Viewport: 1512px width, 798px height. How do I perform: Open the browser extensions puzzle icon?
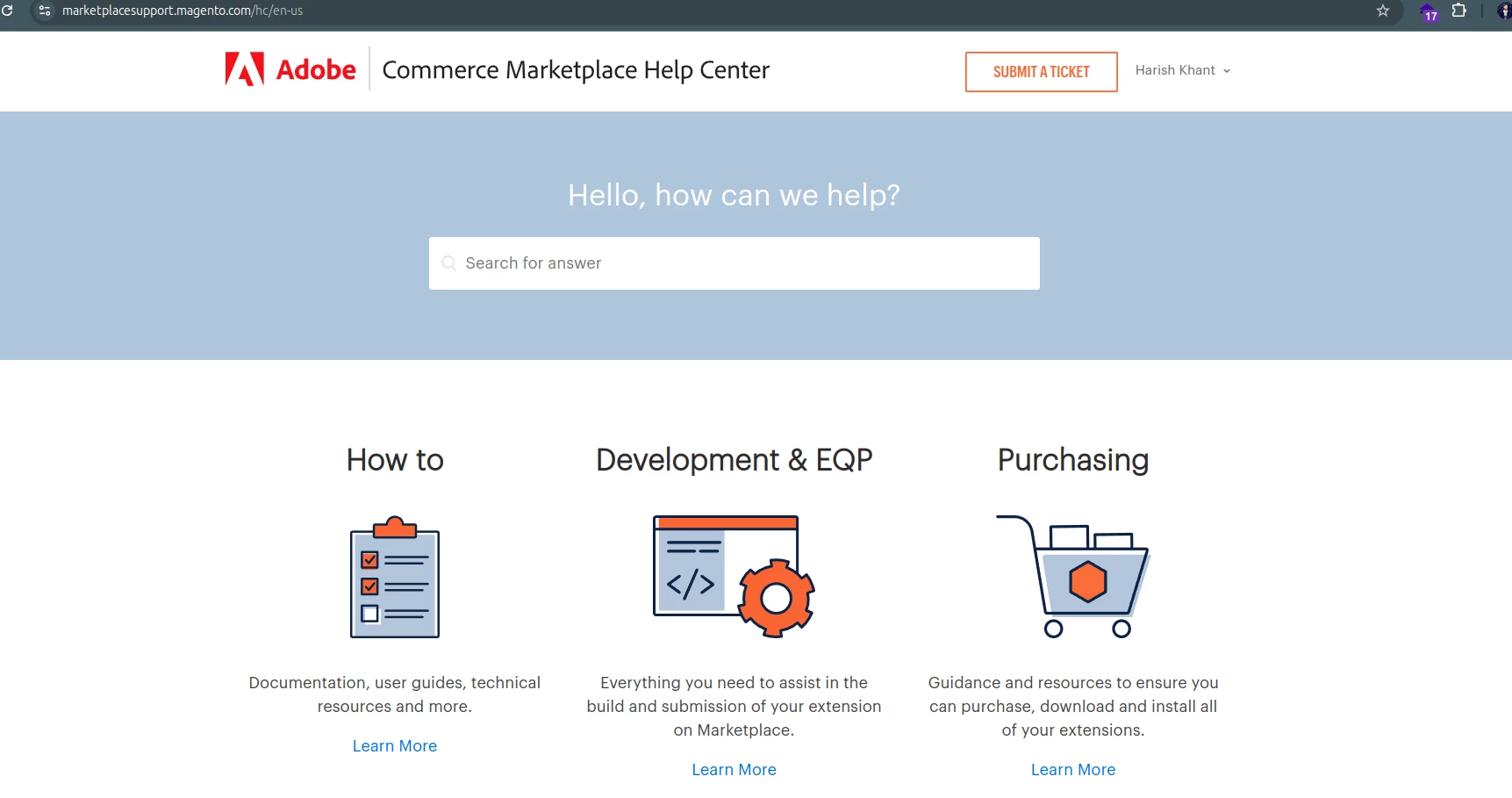tap(1459, 11)
